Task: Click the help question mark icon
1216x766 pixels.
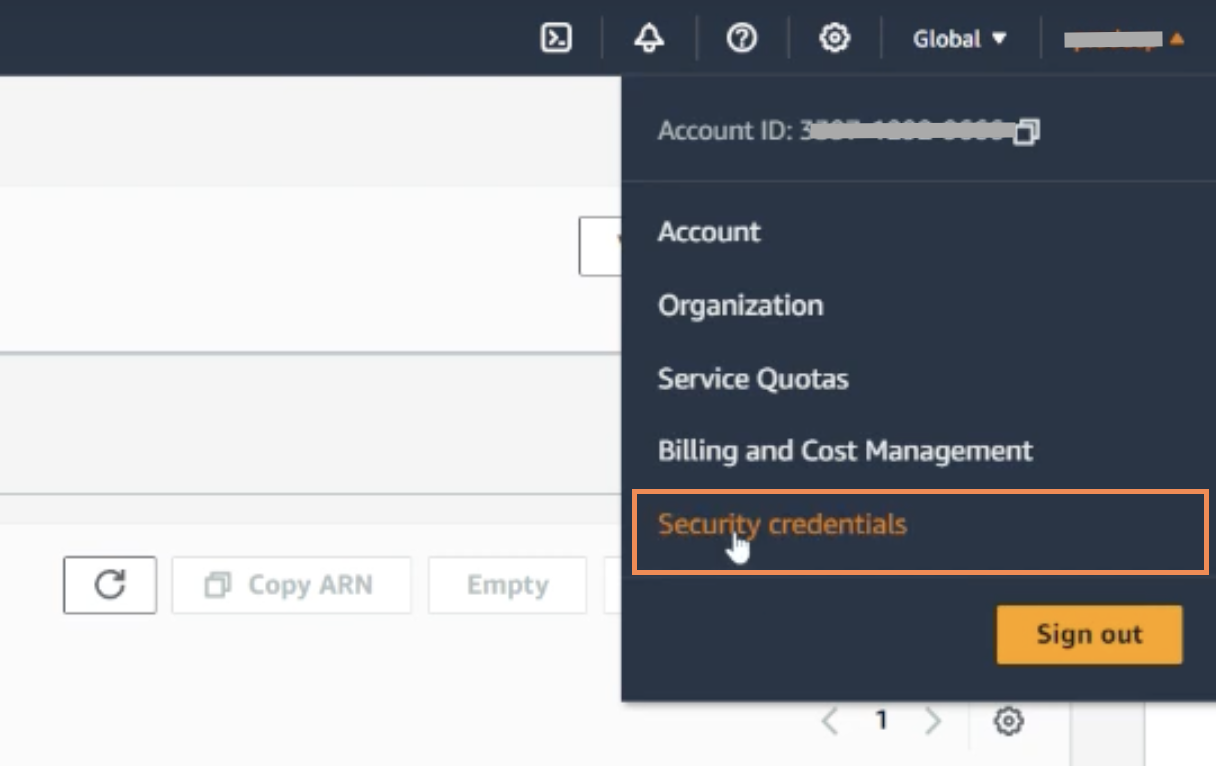Action: (x=741, y=39)
